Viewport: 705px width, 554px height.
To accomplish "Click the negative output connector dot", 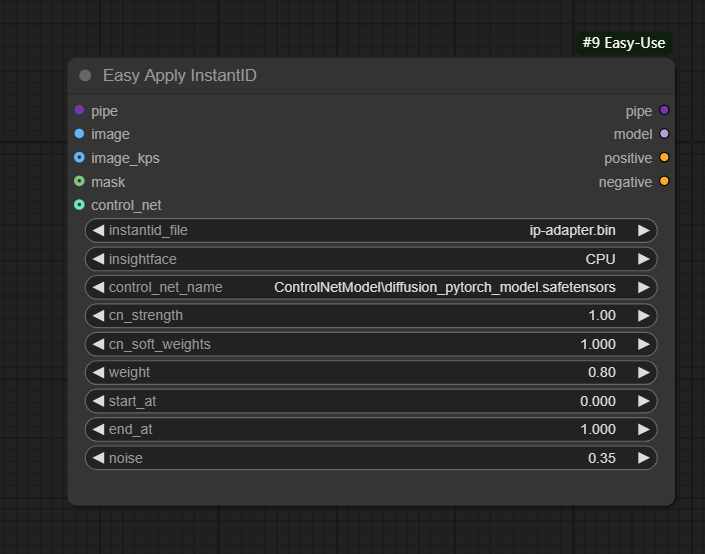I will tap(664, 181).
